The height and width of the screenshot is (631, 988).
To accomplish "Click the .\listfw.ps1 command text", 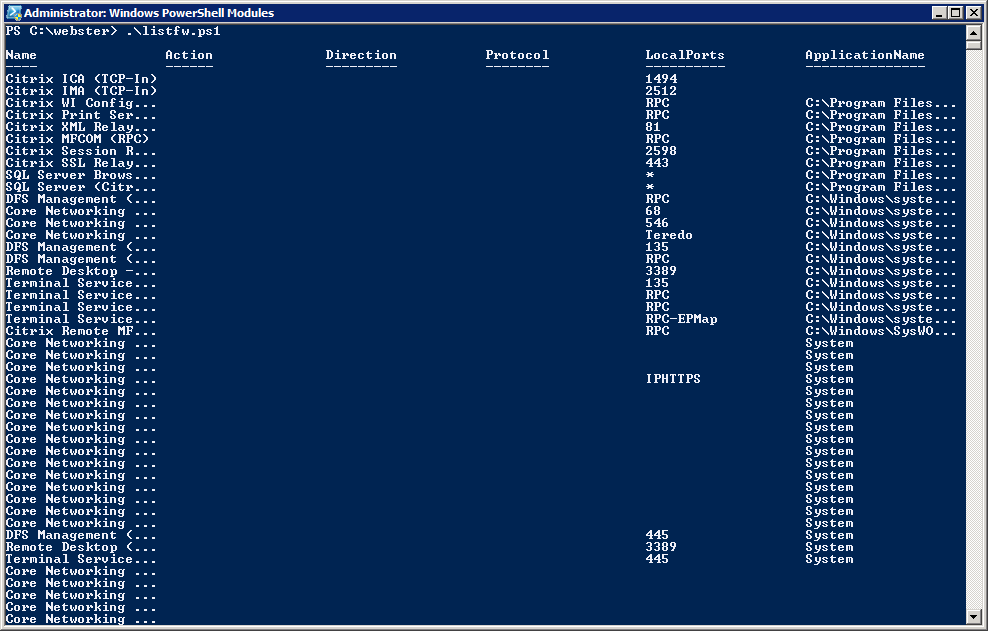I will [x=173, y=31].
